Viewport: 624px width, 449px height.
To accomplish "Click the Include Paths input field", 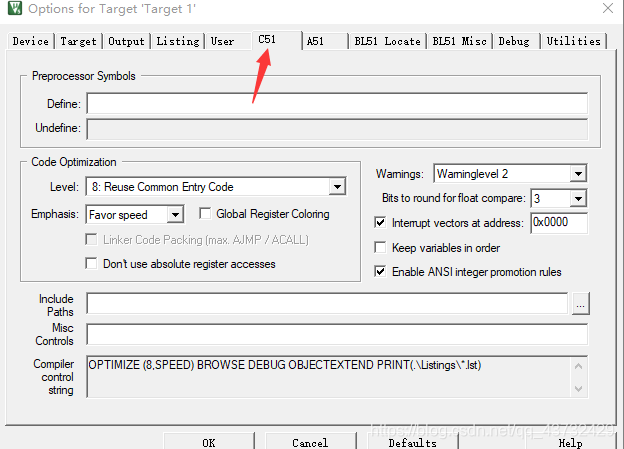I will [327, 303].
